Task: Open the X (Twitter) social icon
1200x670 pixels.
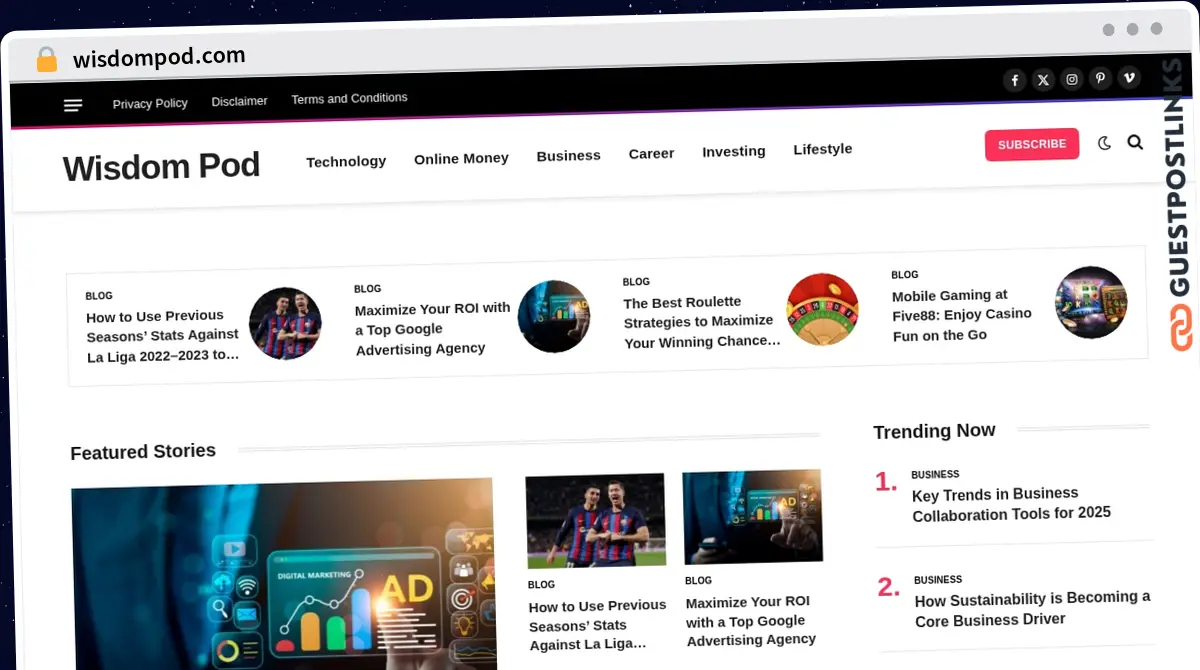Action: [1043, 80]
